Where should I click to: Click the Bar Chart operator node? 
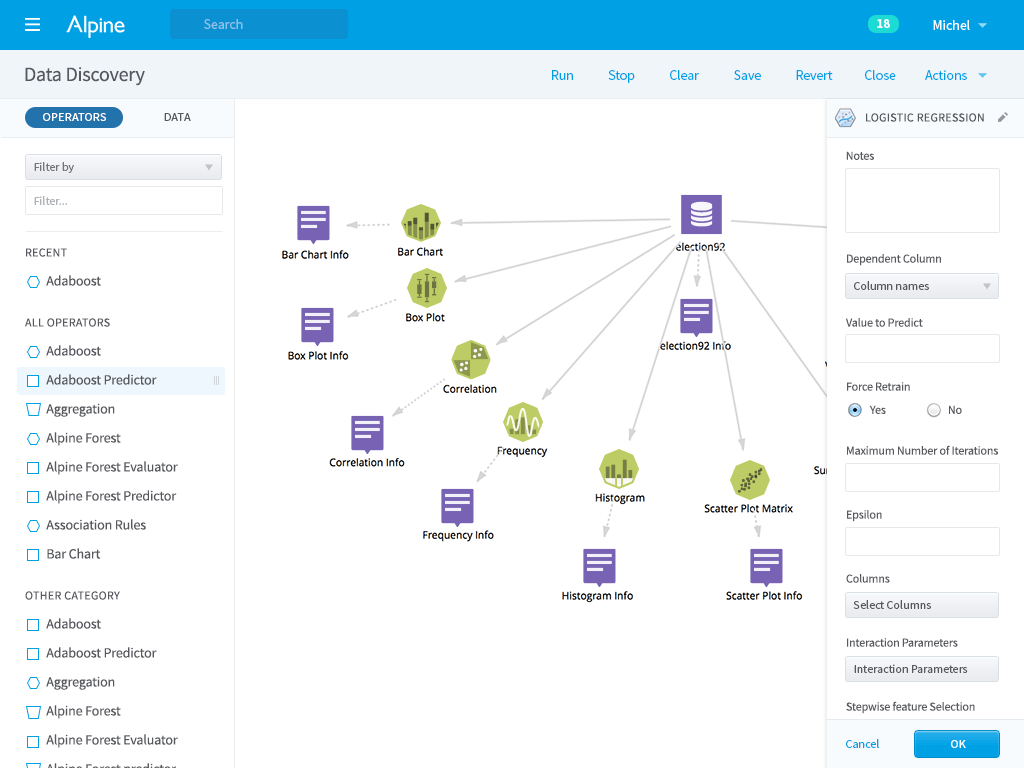coord(421,223)
